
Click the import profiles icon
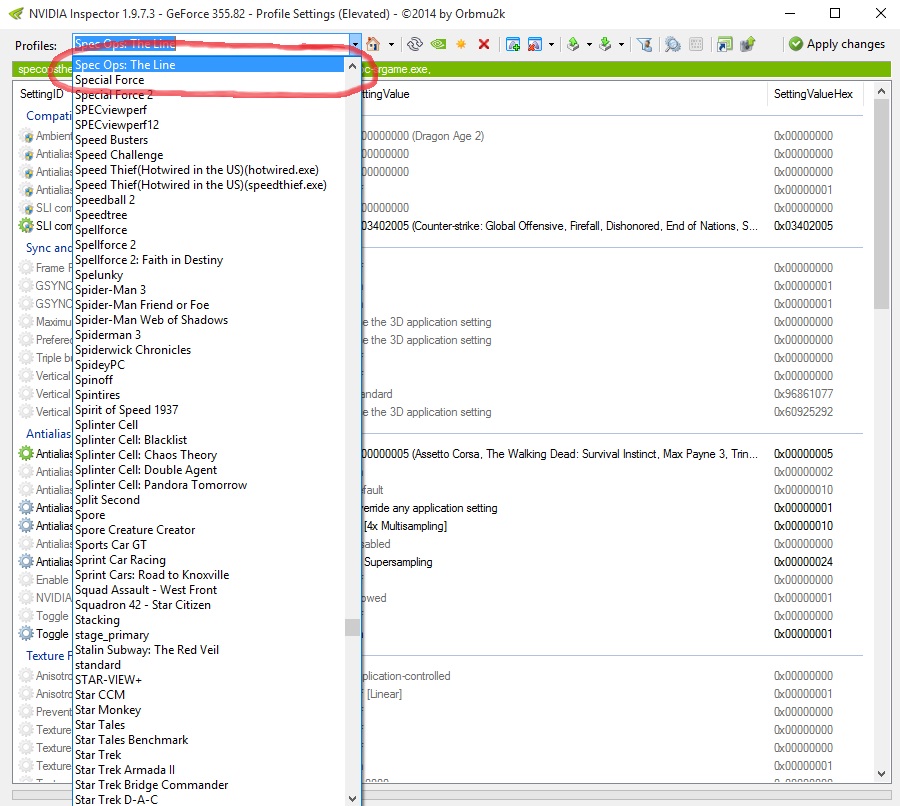[605, 44]
